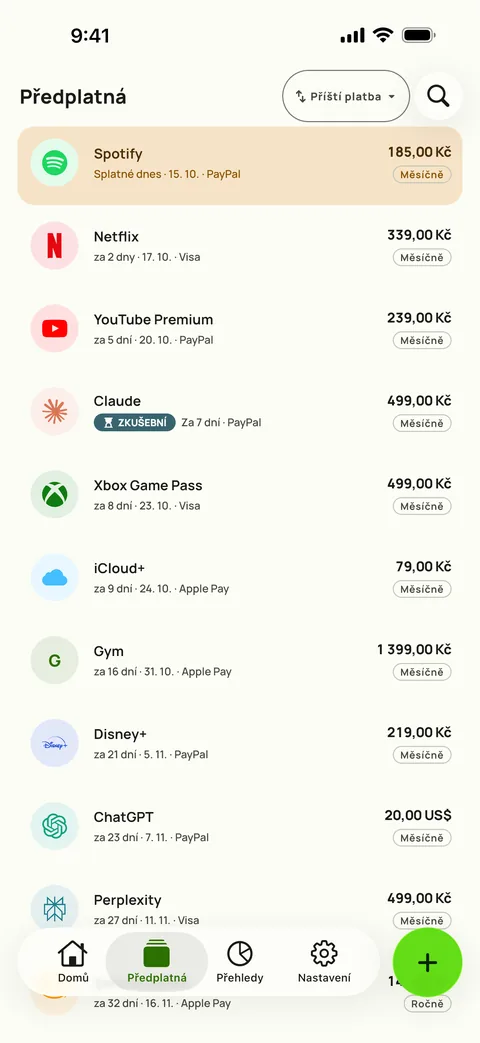480x1043 pixels.
Task: Switch to the Přehledy tab
Action: tap(240, 963)
